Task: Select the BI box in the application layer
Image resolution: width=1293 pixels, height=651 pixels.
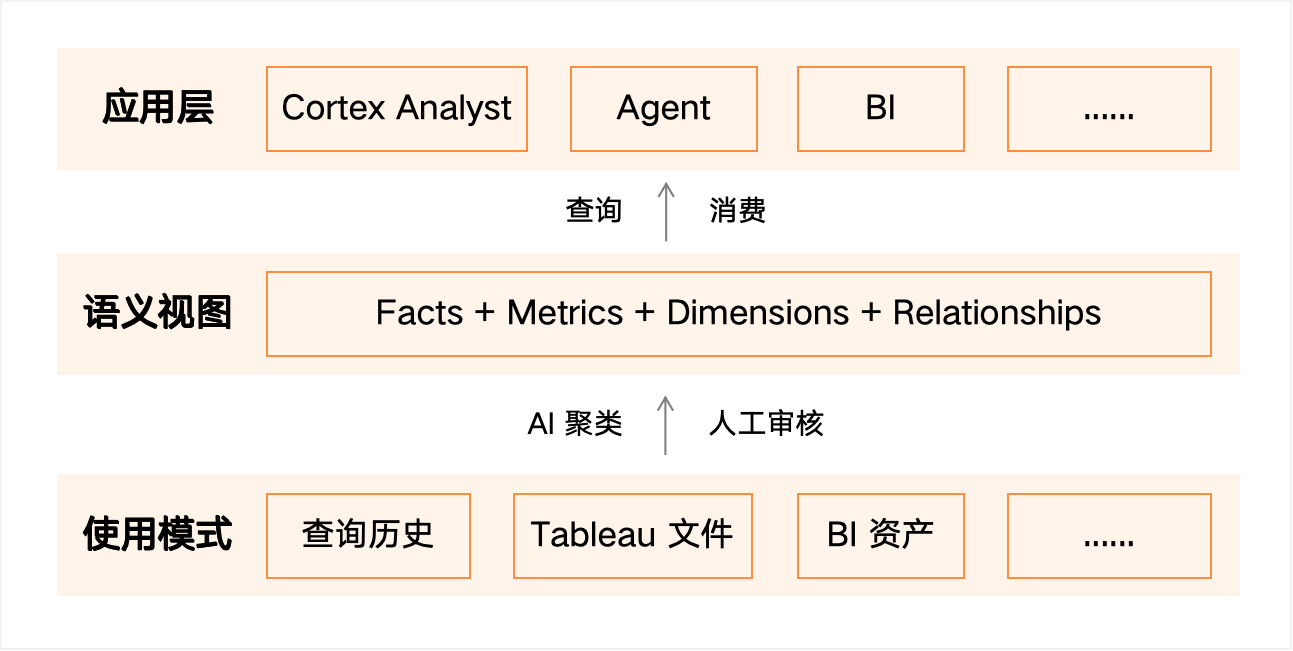Action: [881, 109]
